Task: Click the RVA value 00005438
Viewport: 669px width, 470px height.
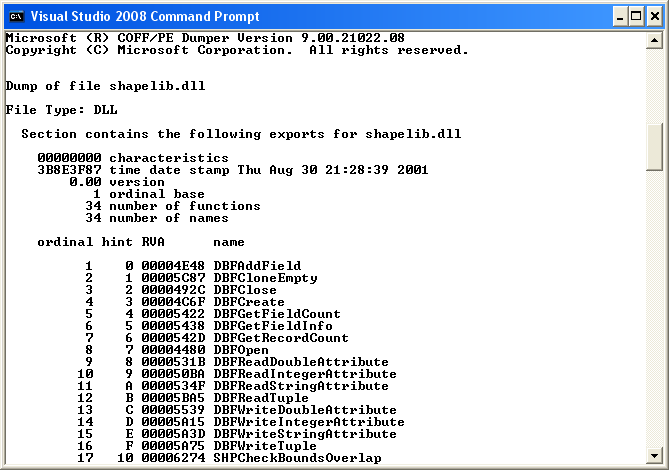Action: pos(173,325)
